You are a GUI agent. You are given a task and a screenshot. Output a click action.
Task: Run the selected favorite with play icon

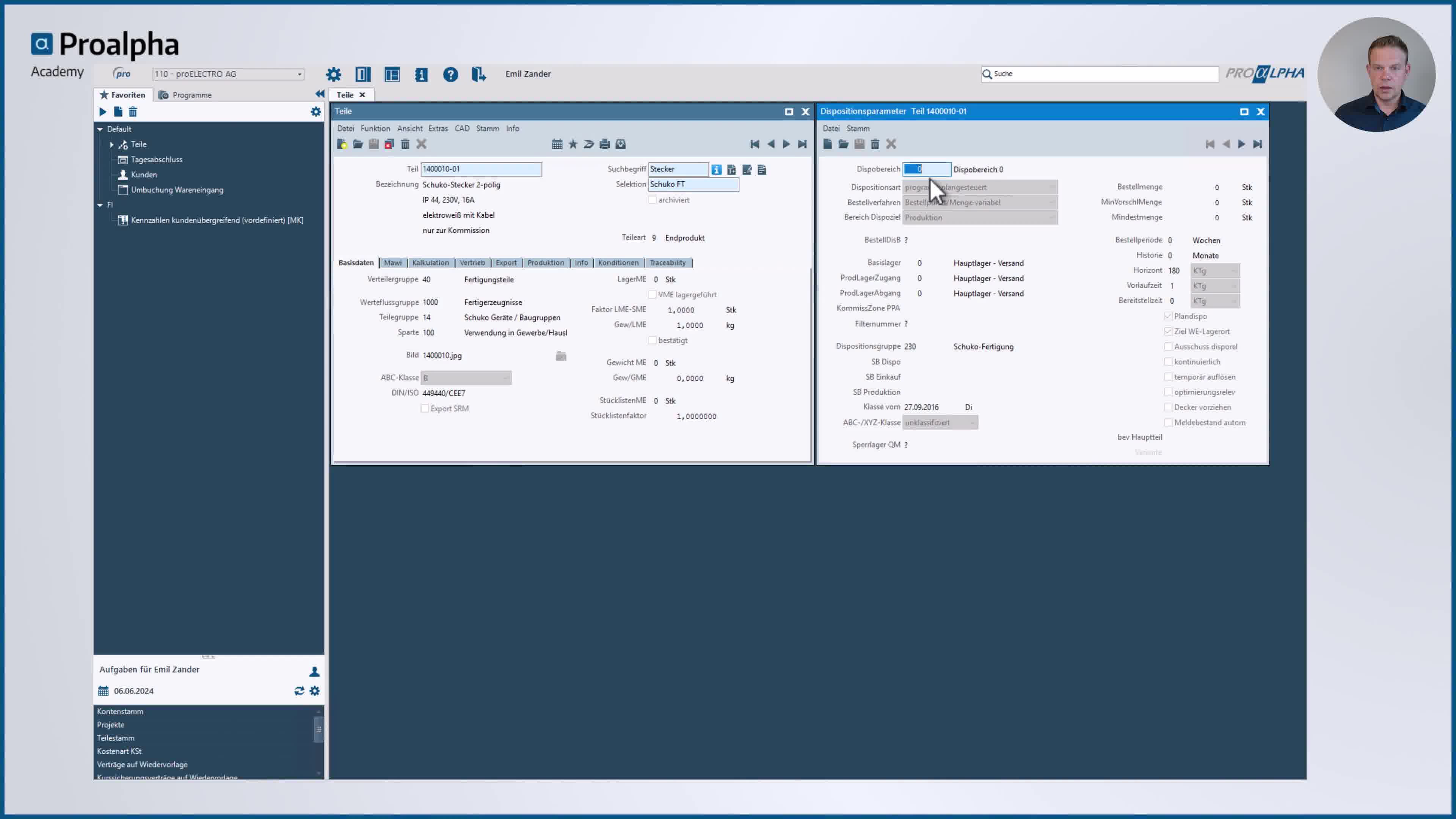point(103,112)
